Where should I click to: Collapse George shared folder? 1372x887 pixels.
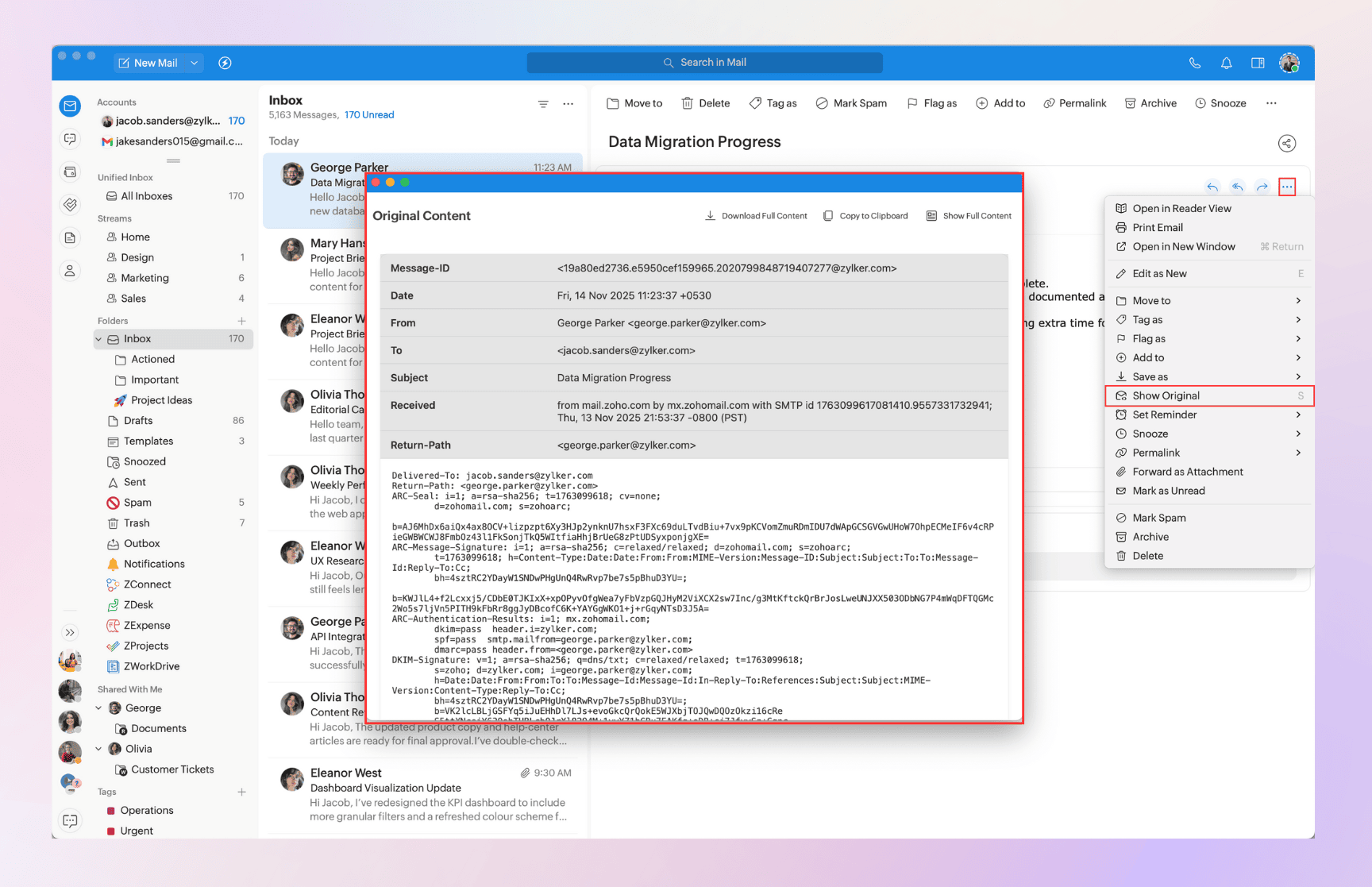[99, 708]
